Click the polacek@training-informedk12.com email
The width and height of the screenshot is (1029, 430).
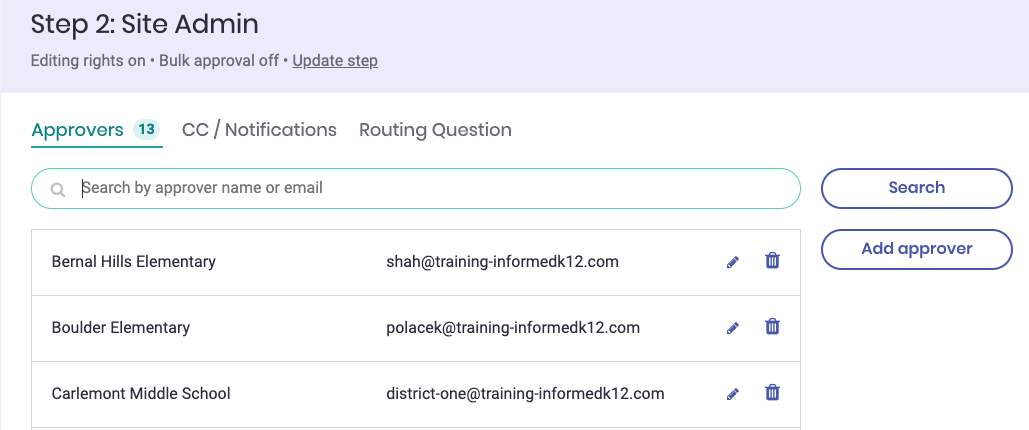(x=513, y=328)
